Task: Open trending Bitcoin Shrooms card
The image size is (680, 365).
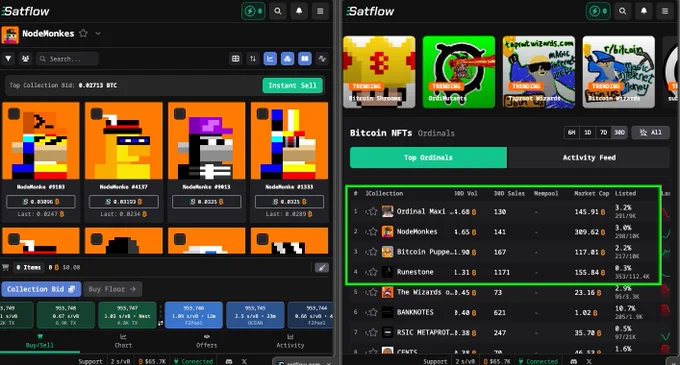Action: coord(379,72)
